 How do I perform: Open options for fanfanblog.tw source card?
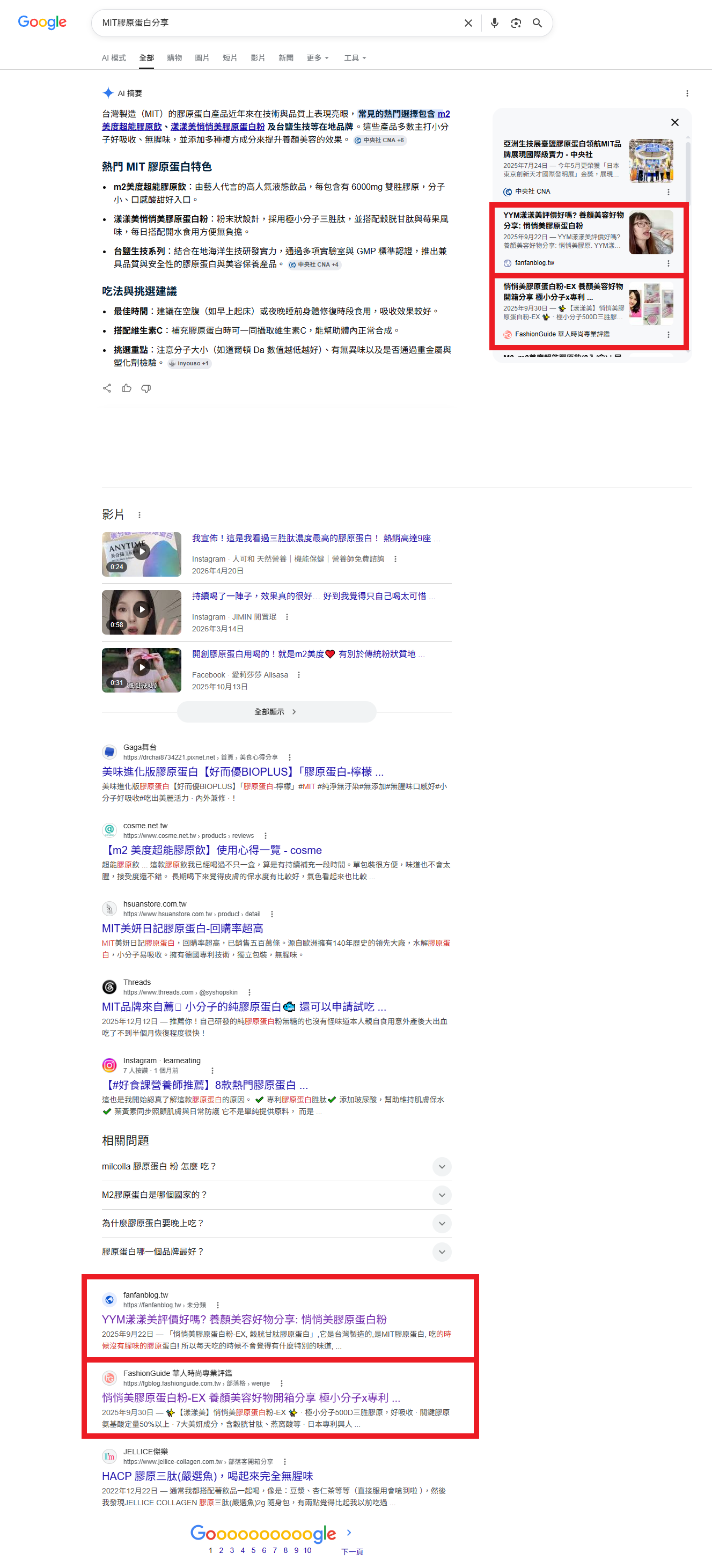click(668, 263)
